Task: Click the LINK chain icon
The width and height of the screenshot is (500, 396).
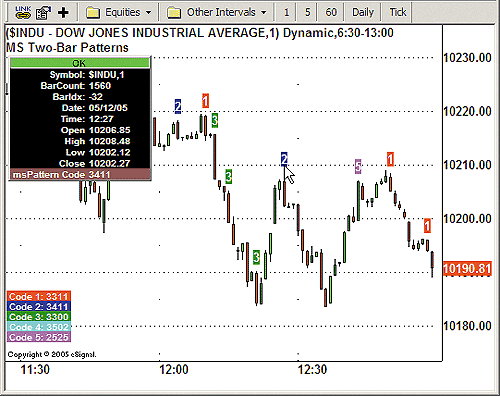Action: (x=23, y=12)
